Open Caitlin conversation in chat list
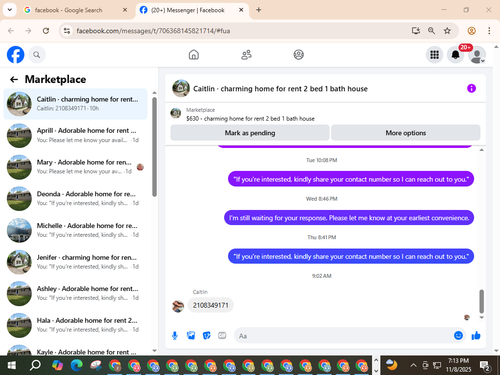 point(75,104)
